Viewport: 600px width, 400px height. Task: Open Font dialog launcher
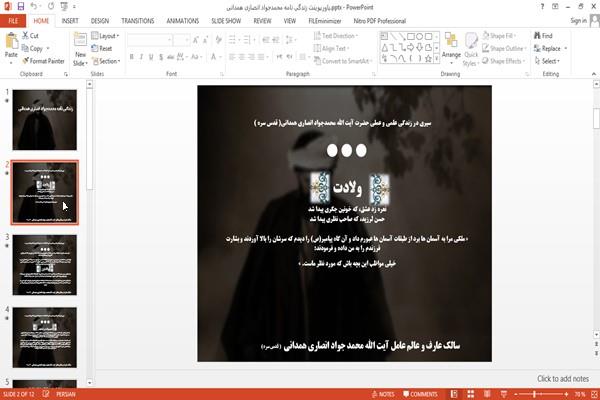coord(222,74)
